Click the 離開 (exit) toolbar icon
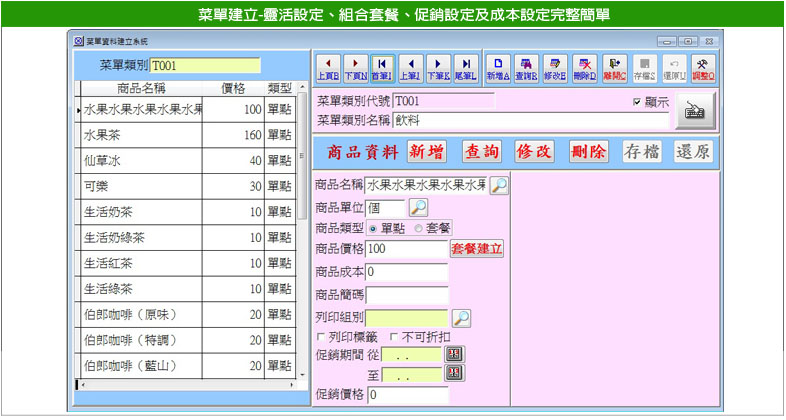786x420 pixels. (615, 67)
